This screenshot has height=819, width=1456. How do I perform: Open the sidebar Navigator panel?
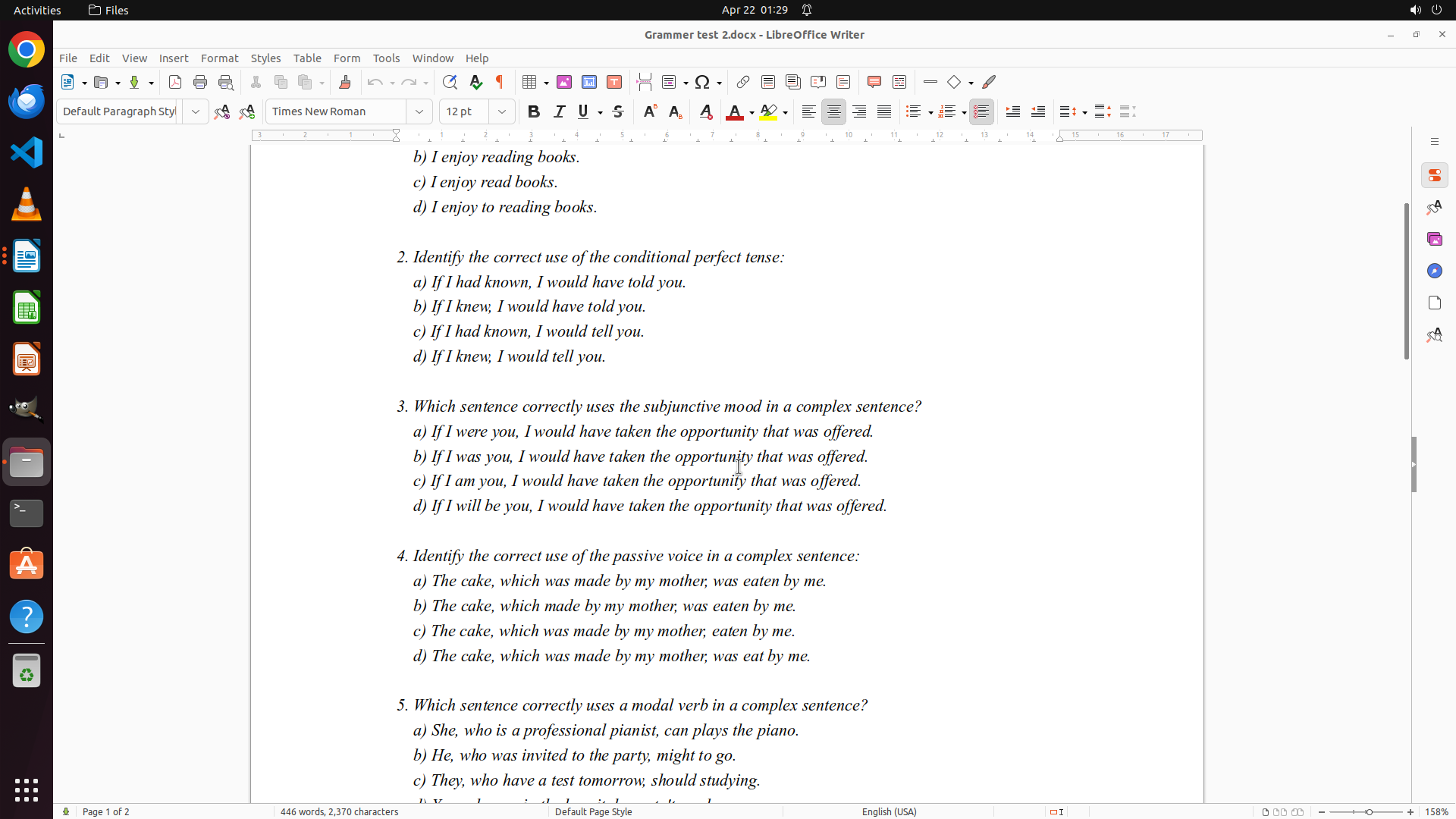point(1434,271)
